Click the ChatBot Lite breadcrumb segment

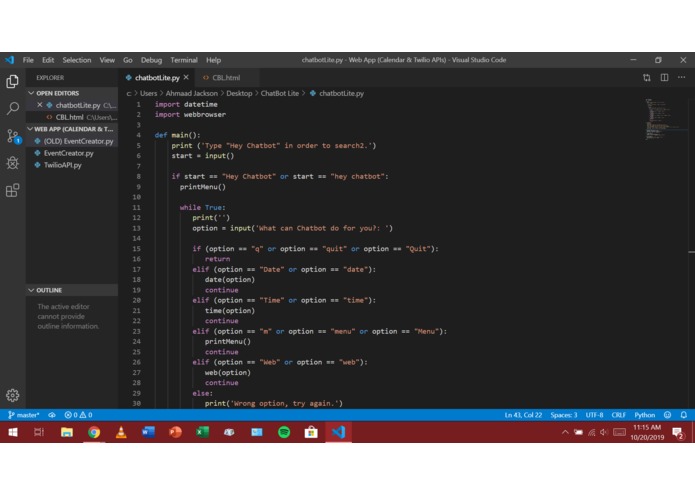point(280,93)
